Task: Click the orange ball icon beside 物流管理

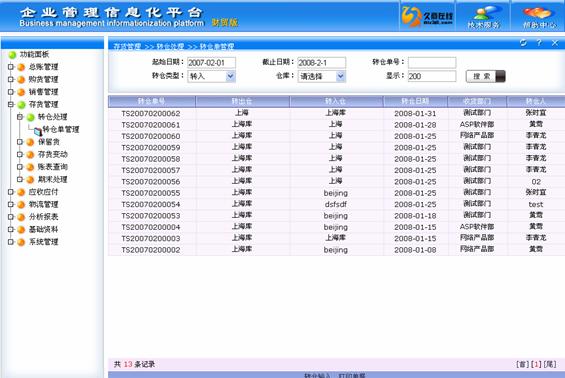Action: (21, 205)
